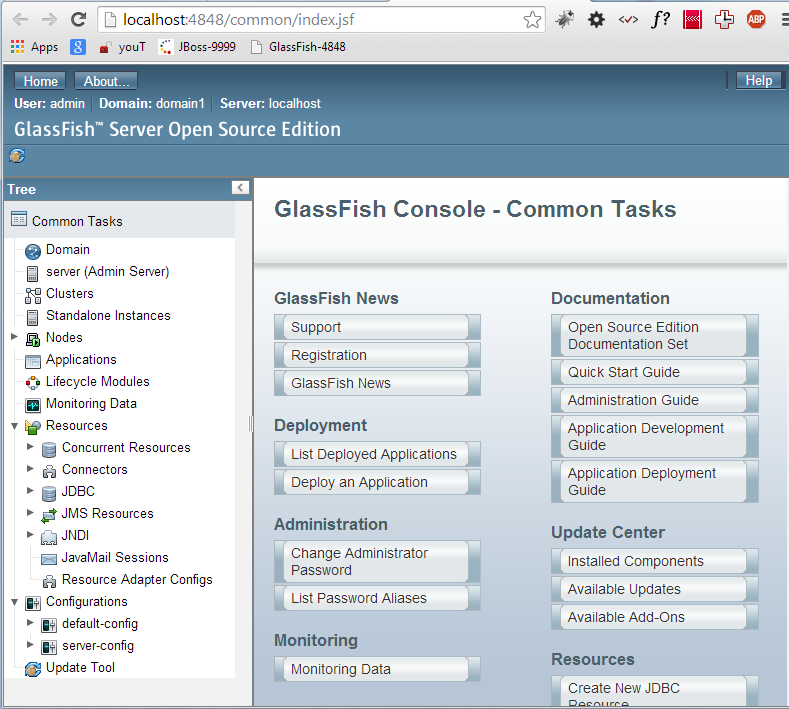Click the Configurations icon in tree
This screenshot has width=789, height=709.
pos(33,603)
